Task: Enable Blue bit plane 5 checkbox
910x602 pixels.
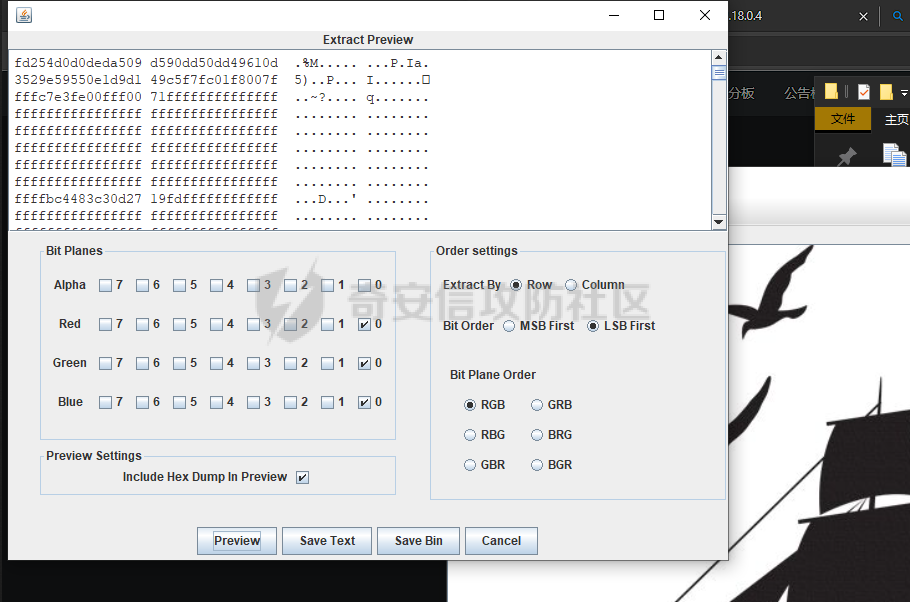Action: [x=179, y=402]
